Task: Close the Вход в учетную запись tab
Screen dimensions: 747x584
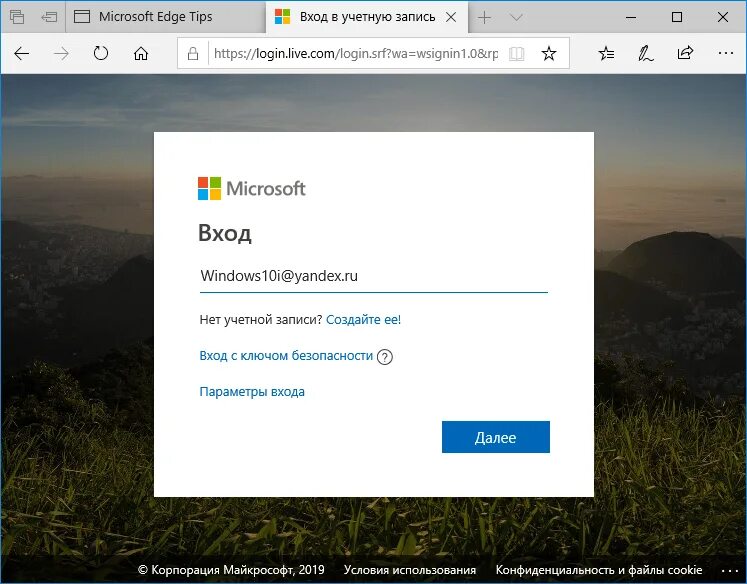Action: tap(451, 17)
